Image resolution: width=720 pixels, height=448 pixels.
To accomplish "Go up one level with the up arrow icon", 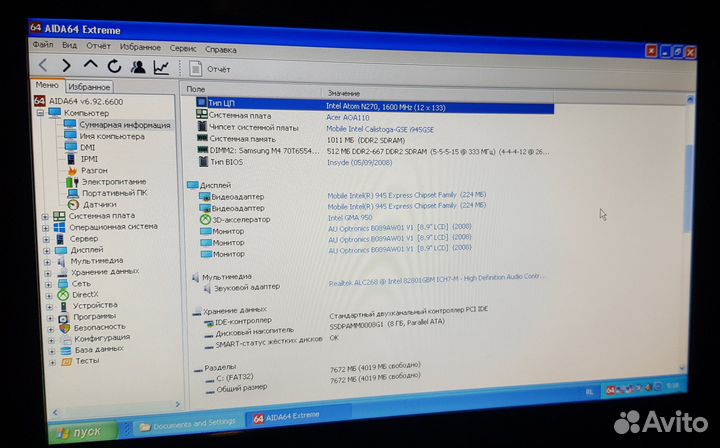I will [90, 65].
